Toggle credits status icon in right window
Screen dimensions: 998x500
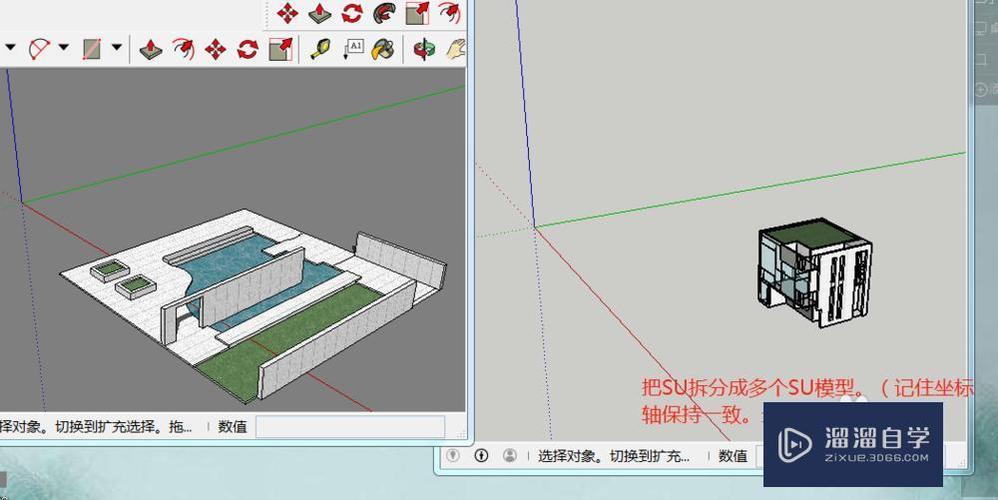coord(481,456)
